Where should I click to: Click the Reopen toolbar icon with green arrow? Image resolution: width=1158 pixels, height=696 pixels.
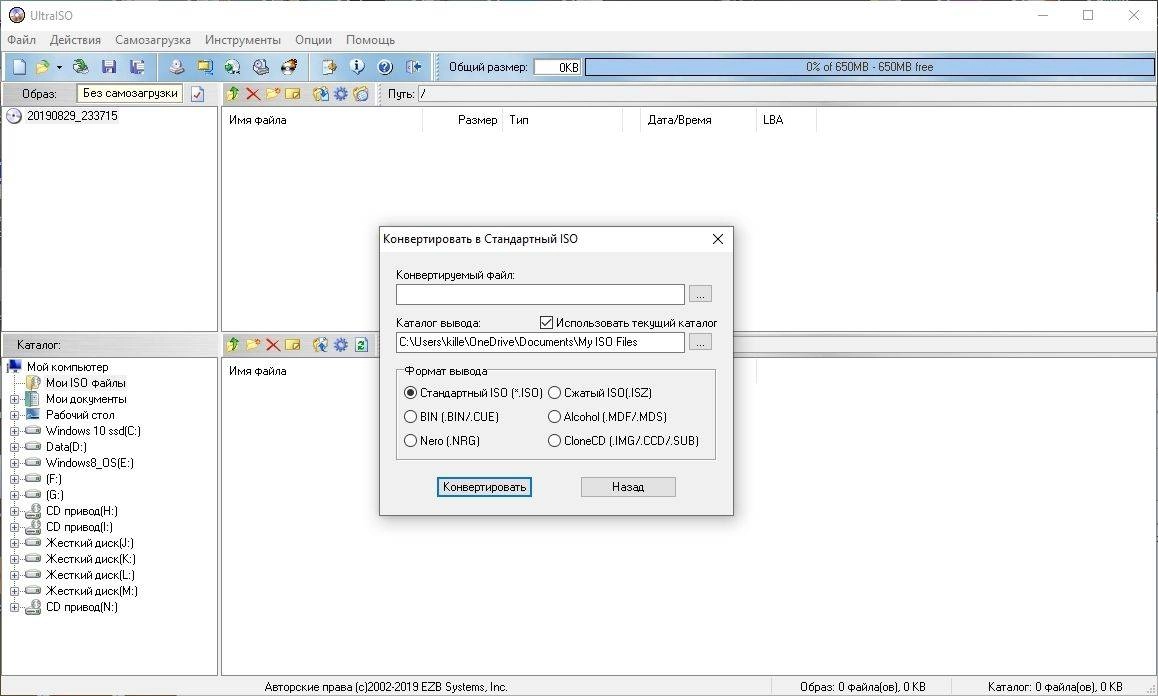click(x=80, y=66)
